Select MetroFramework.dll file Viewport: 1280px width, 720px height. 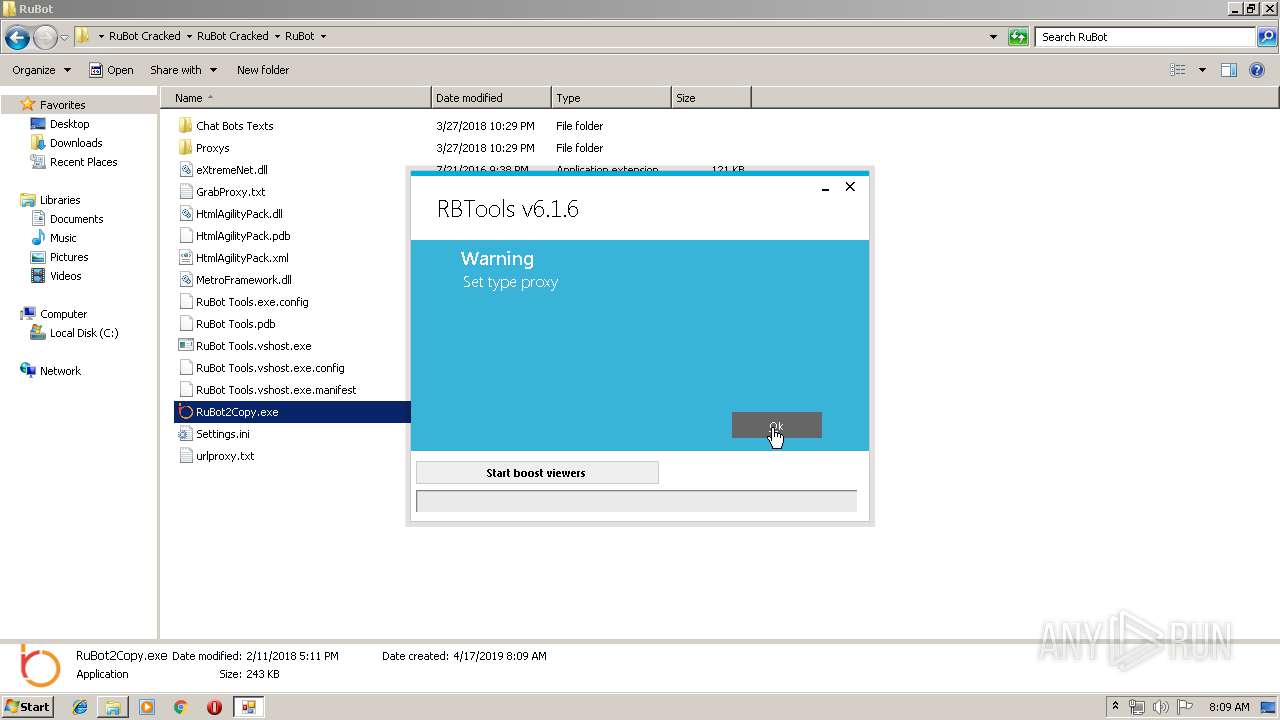[243, 280]
